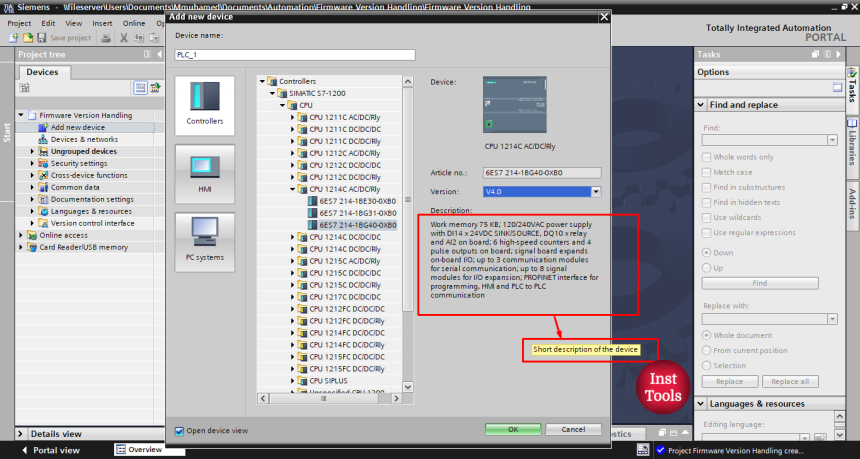The height and width of the screenshot is (459, 860).
Task: Select the Controllers device category icon
Action: [x=205, y=106]
